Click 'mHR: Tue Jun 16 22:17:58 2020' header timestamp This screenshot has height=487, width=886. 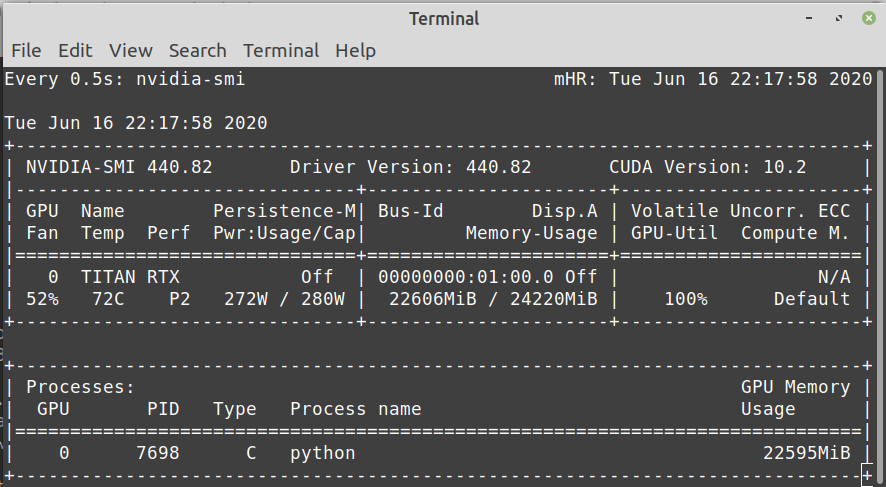click(x=713, y=79)
